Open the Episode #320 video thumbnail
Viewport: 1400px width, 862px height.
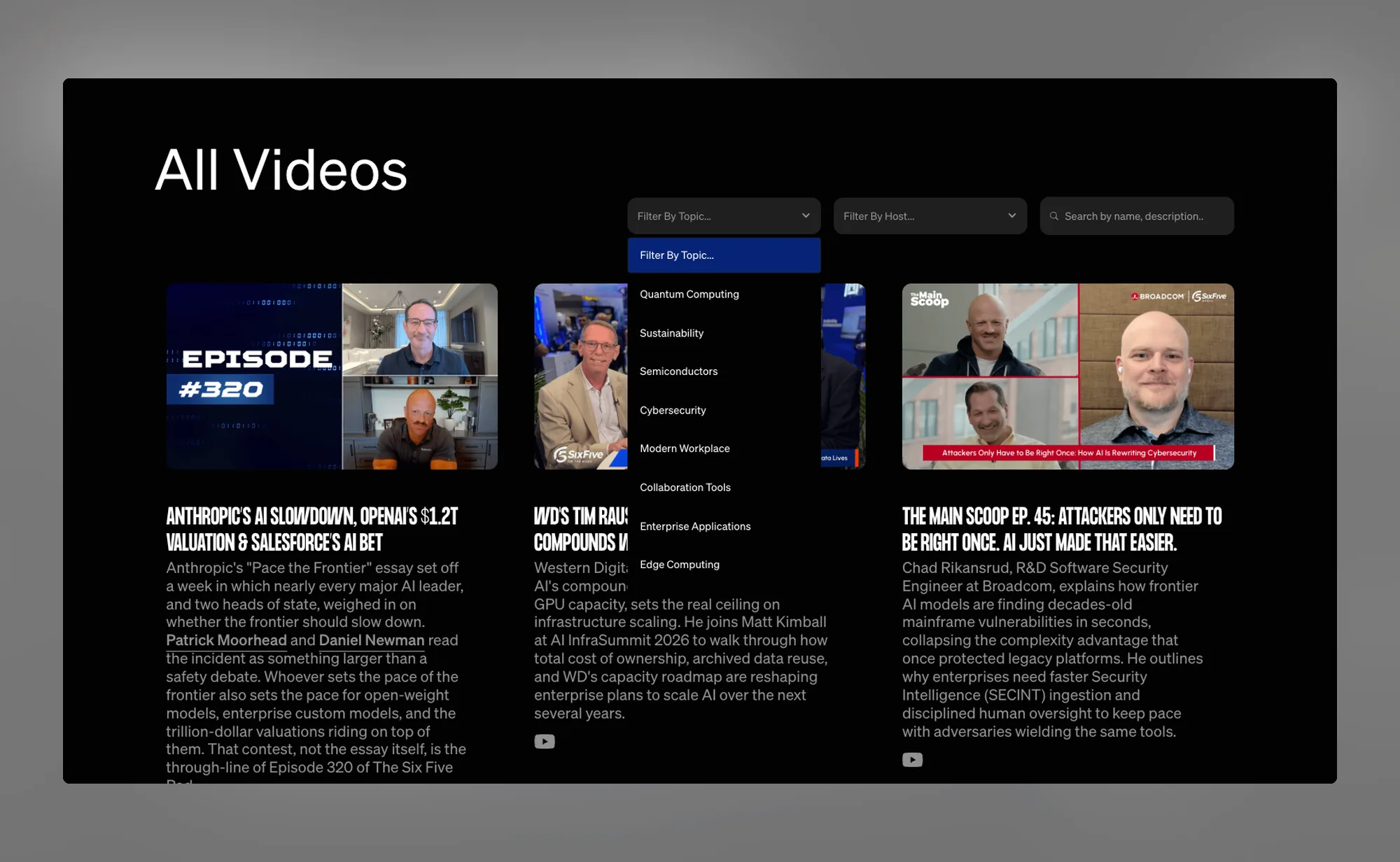click(x=332, y=376)
